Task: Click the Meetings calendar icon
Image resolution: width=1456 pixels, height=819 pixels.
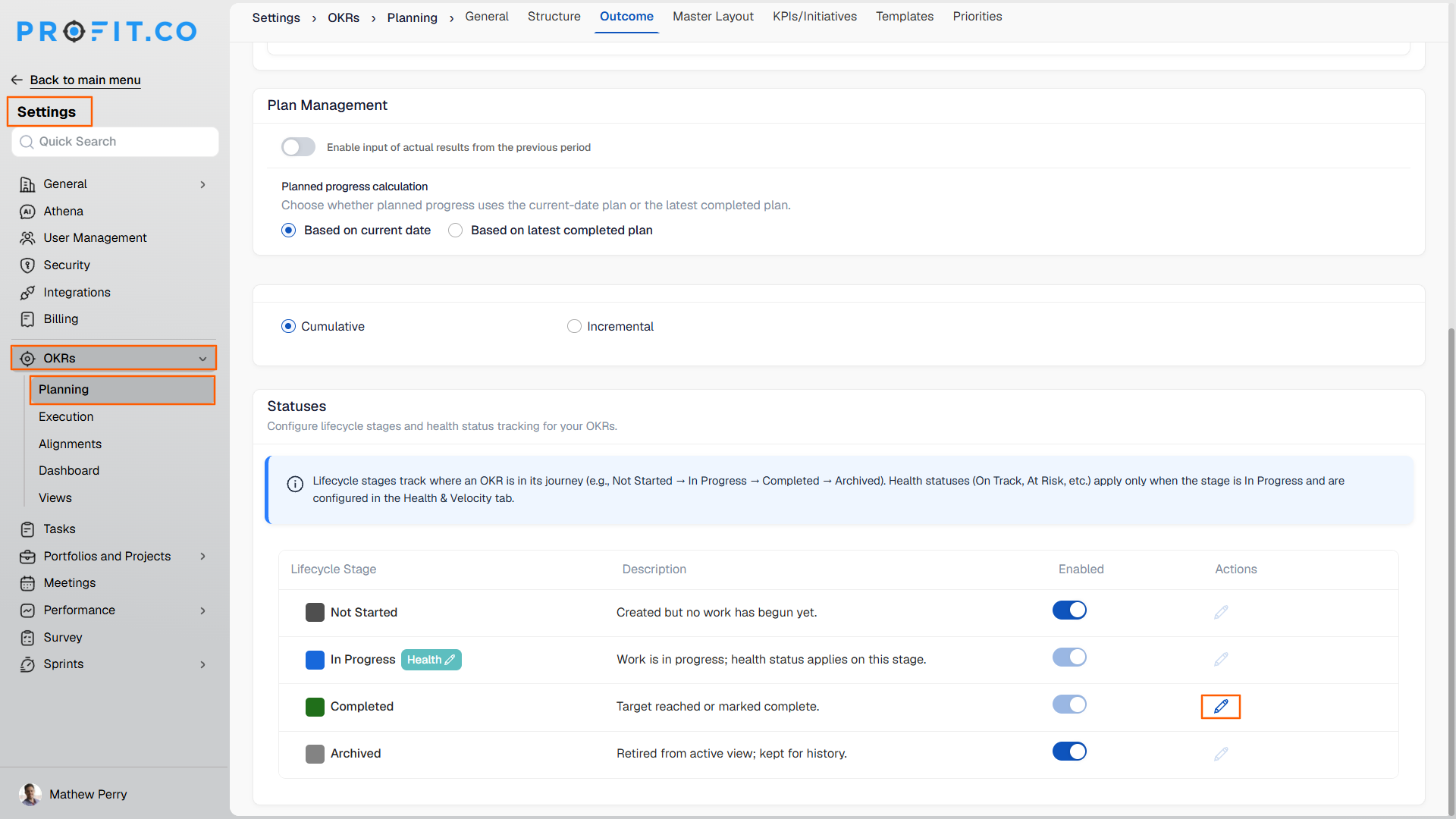Action: pyautogui.click(x=27, y=583)
